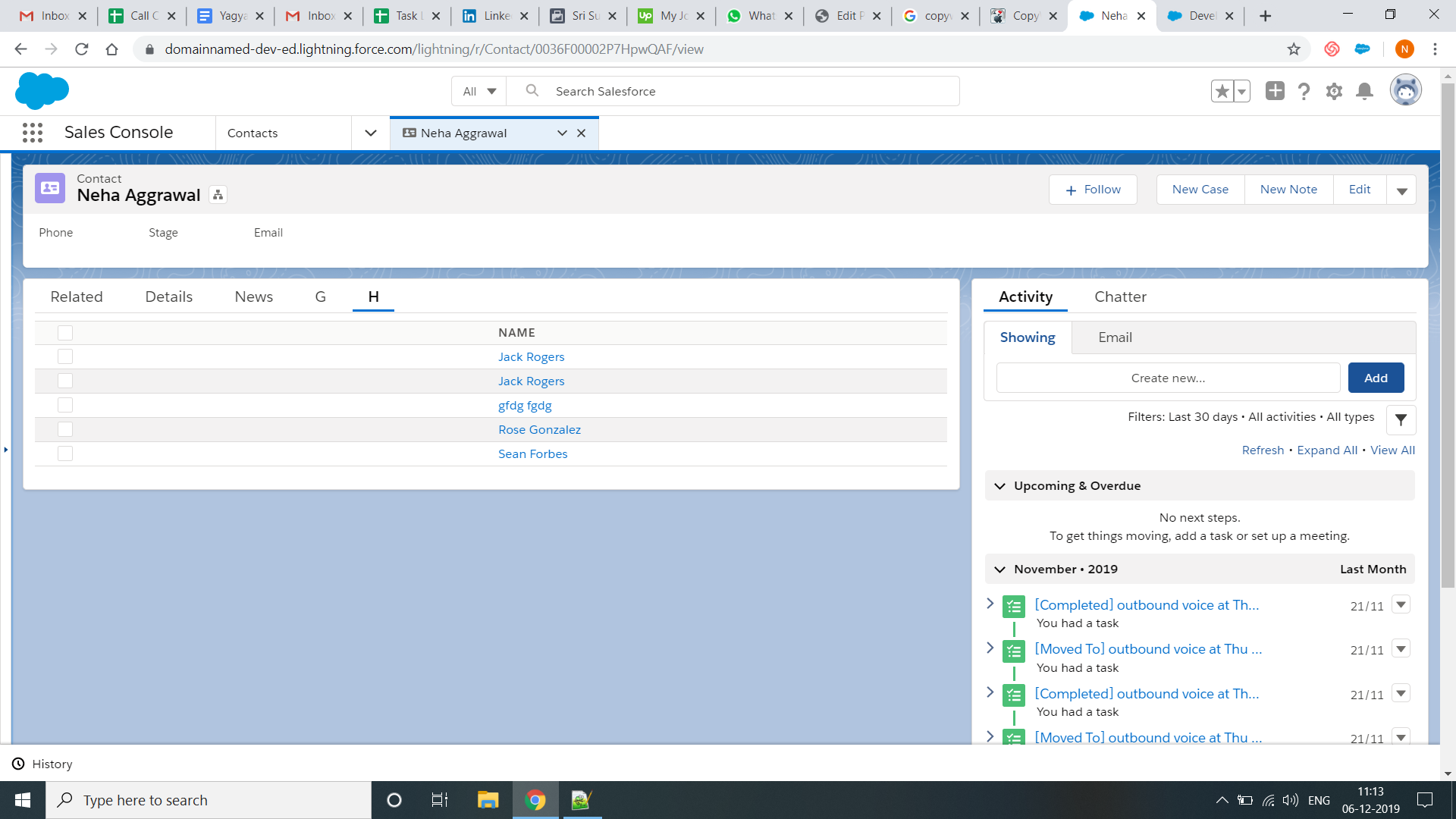Image resolution: width=1456 pixels, height=819 pixels.
Task: Open the search scope All dropdown
Action: click(477, 90)
